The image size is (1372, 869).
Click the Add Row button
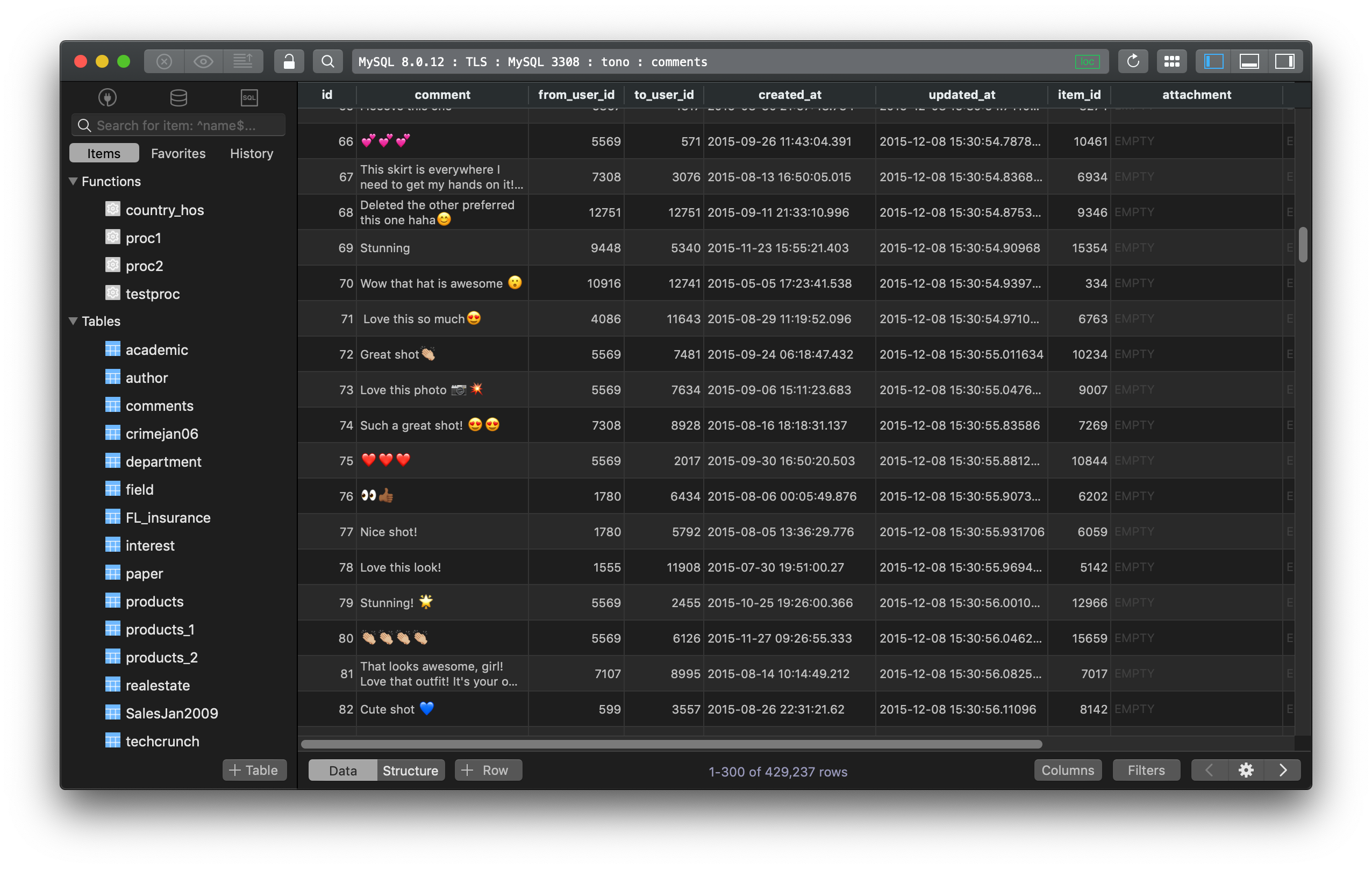485,770
